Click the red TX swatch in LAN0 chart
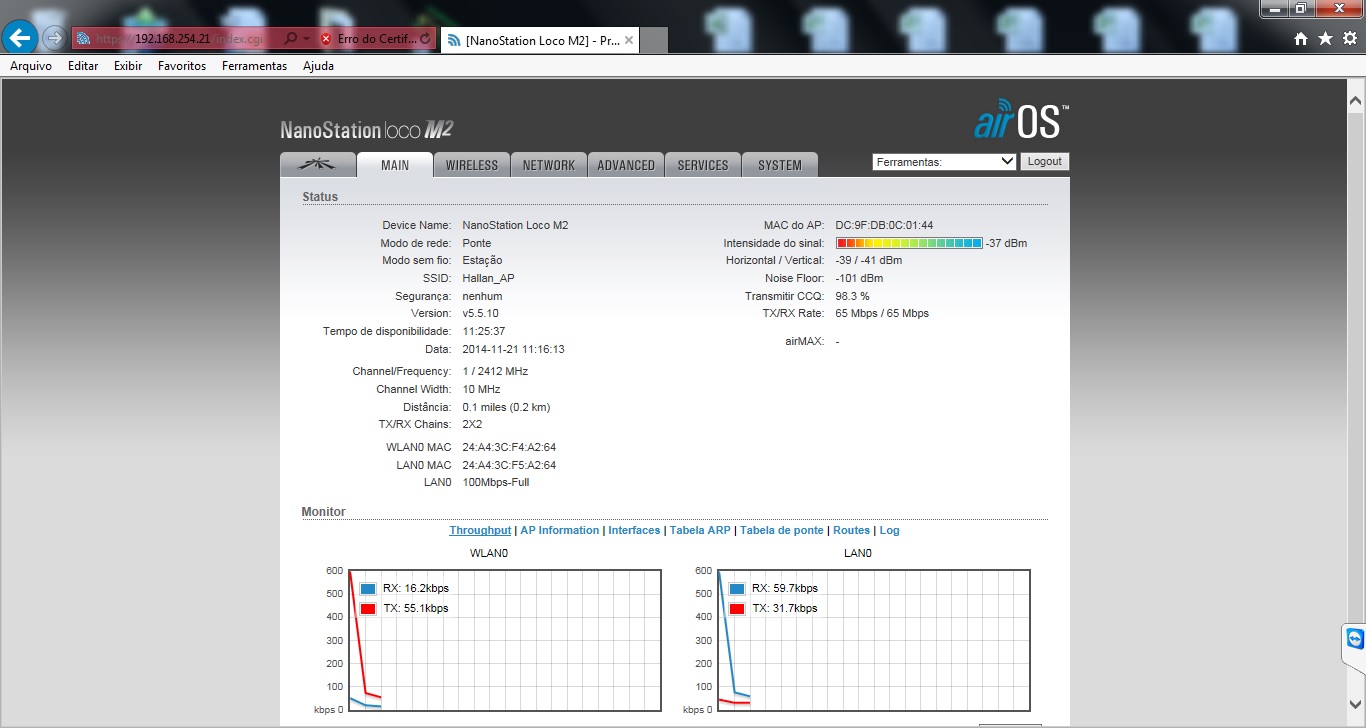This screenshot has height=728, width=1366. (x=737, y=609)
